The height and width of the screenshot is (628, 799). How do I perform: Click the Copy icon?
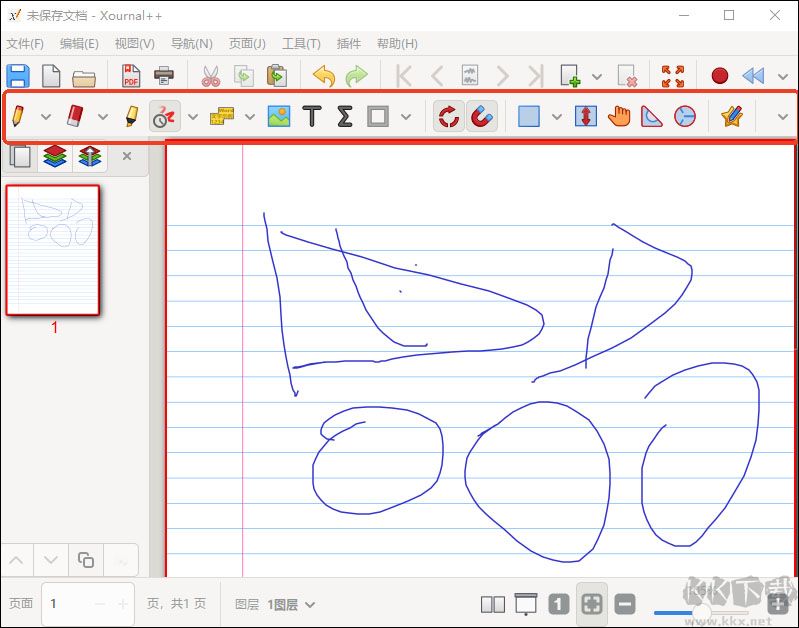point(244,76)
